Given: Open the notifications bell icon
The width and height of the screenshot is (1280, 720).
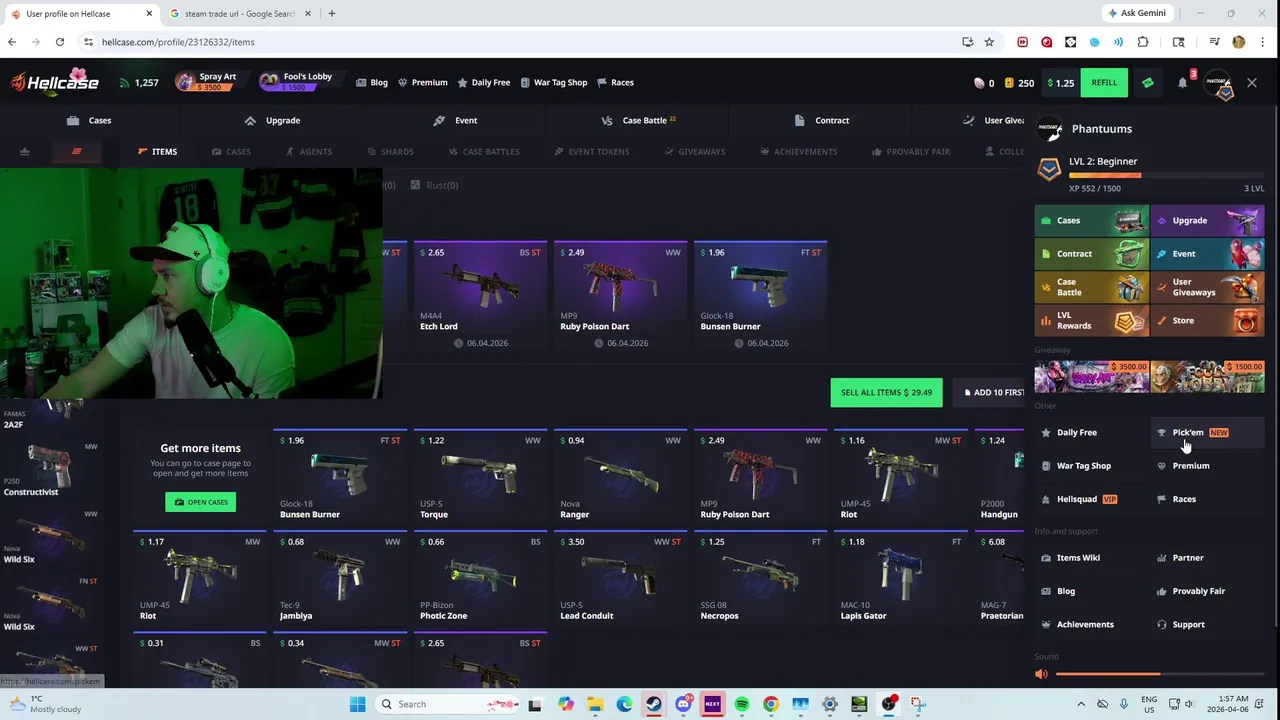Looking at the screenshot, I should coord(1182,83).
